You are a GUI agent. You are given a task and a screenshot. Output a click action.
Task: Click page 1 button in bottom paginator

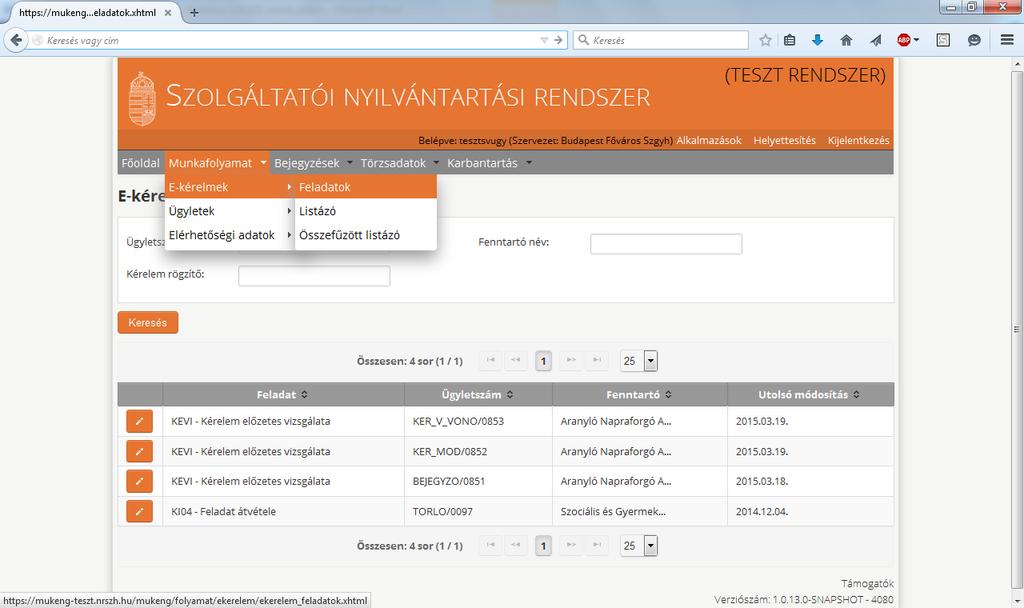tap(543, 545)
